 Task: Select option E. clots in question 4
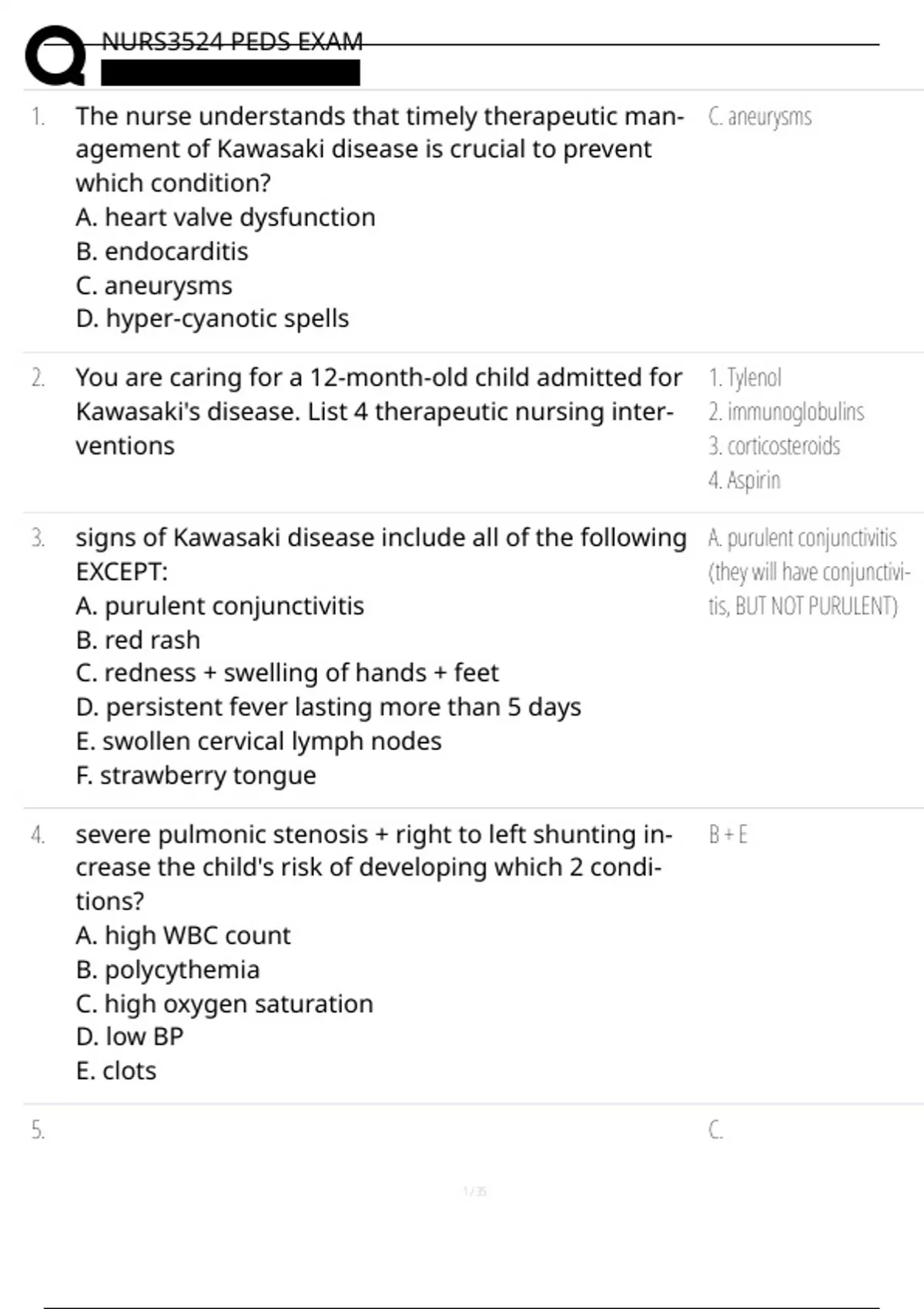pyautogui.click(x=115, y=1071)
